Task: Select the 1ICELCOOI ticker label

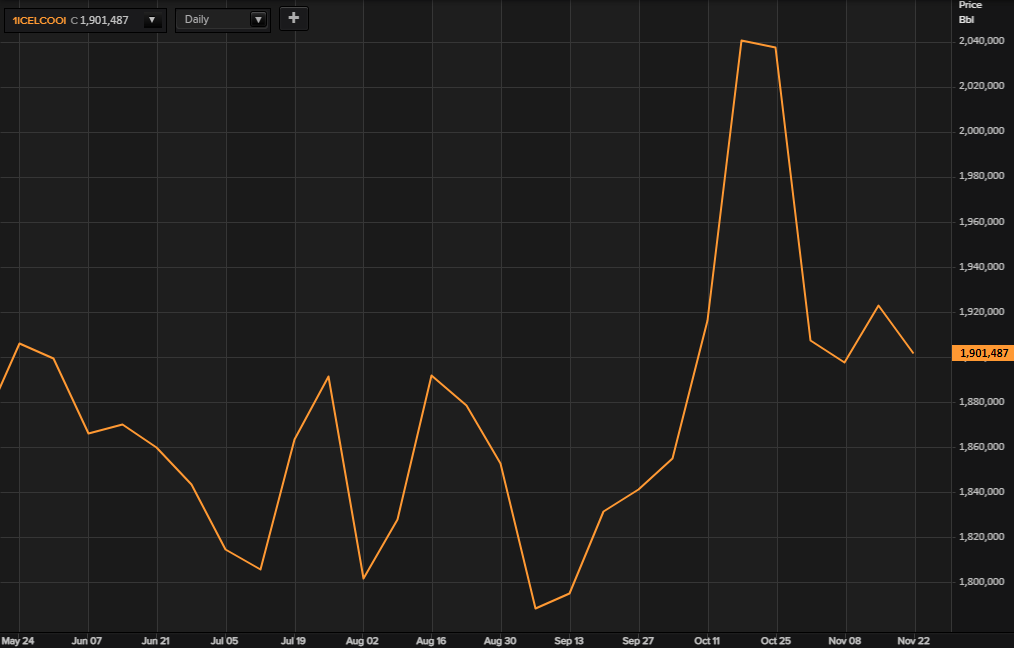Action: click(x=39, y=21)
